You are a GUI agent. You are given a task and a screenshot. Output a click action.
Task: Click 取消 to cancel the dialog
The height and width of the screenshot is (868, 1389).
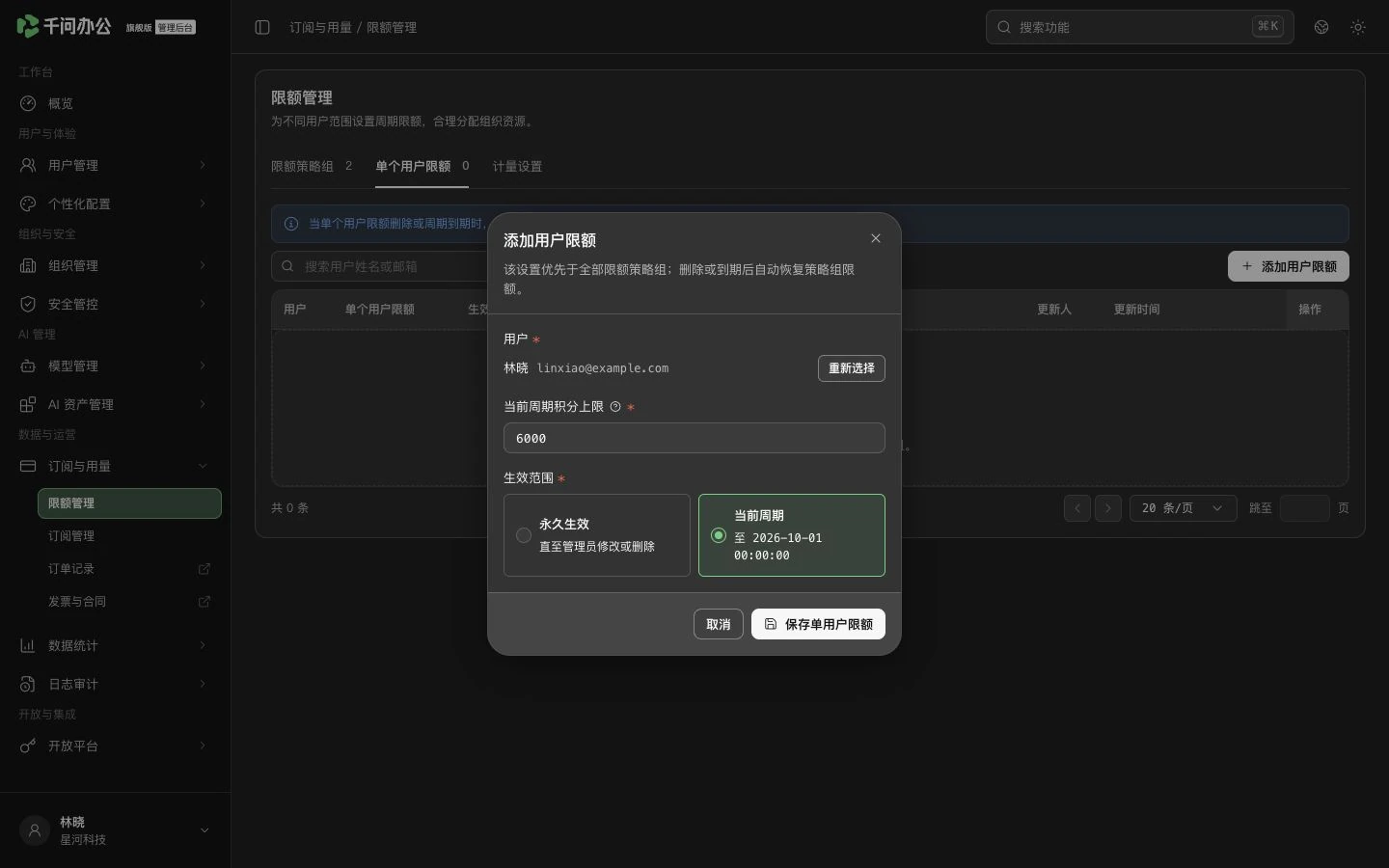point(719,624)
